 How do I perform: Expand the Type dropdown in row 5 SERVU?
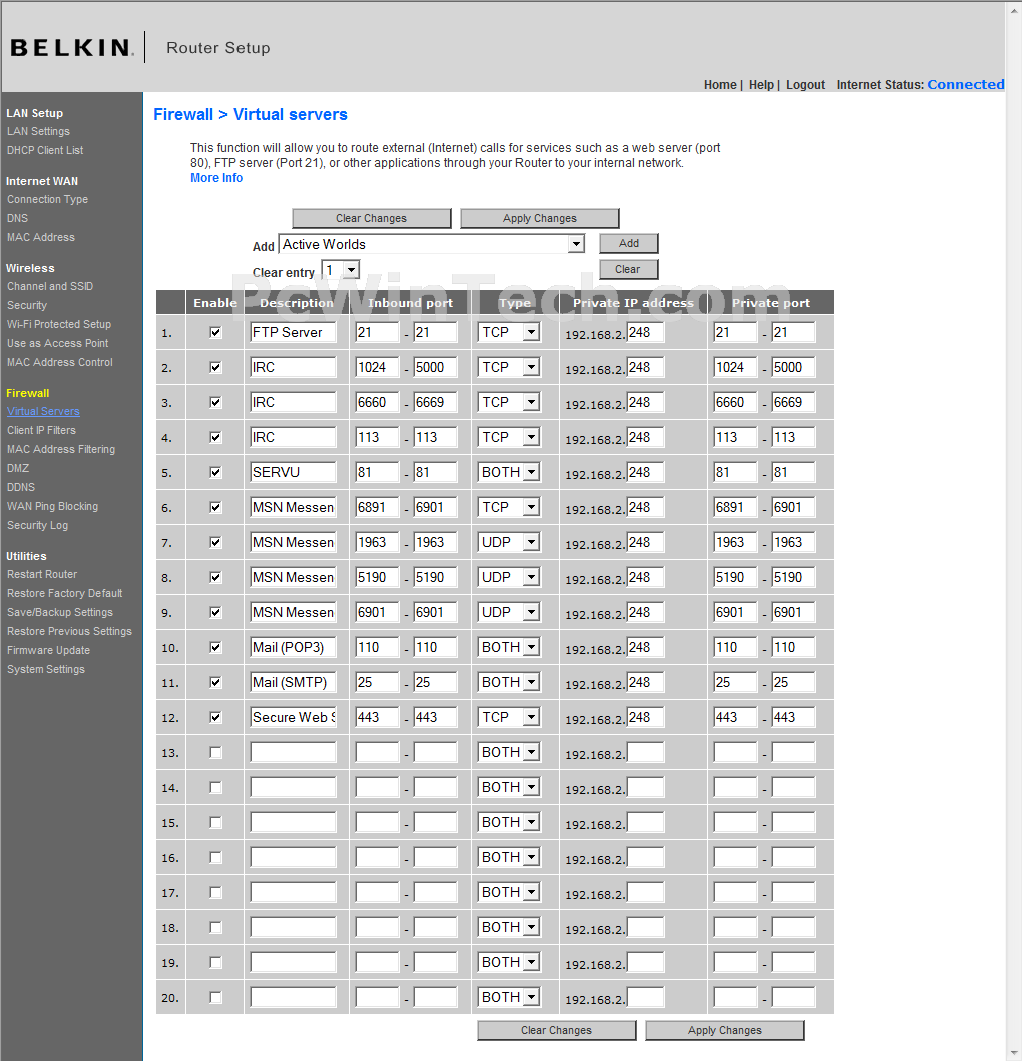(509, 472)
